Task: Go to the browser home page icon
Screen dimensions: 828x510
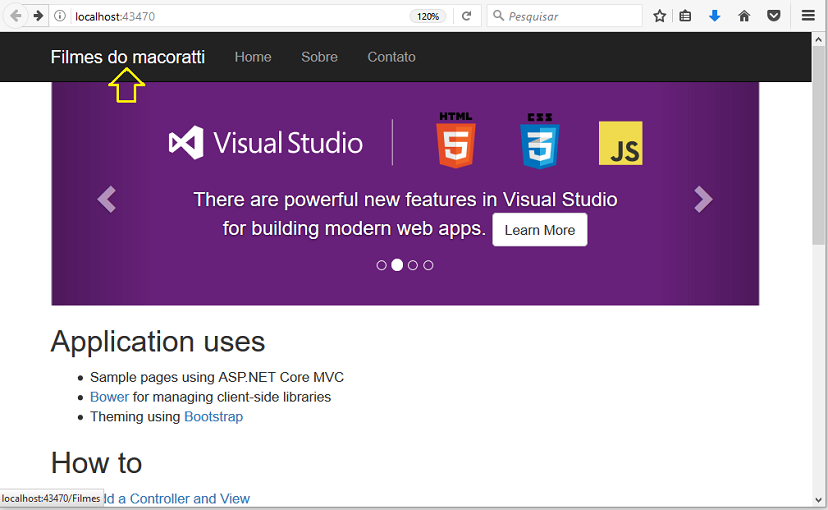Action: tap(744, 16)
